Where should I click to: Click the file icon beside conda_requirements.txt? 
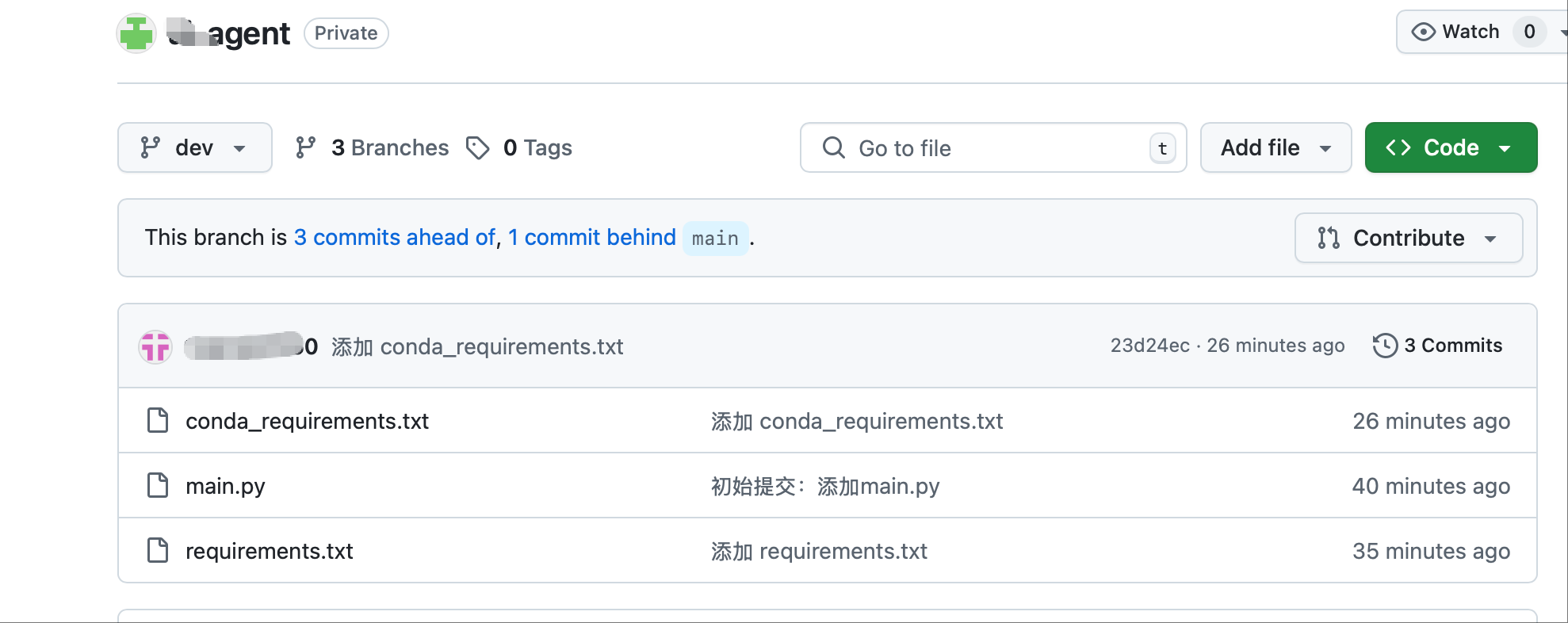coord(158,421)
